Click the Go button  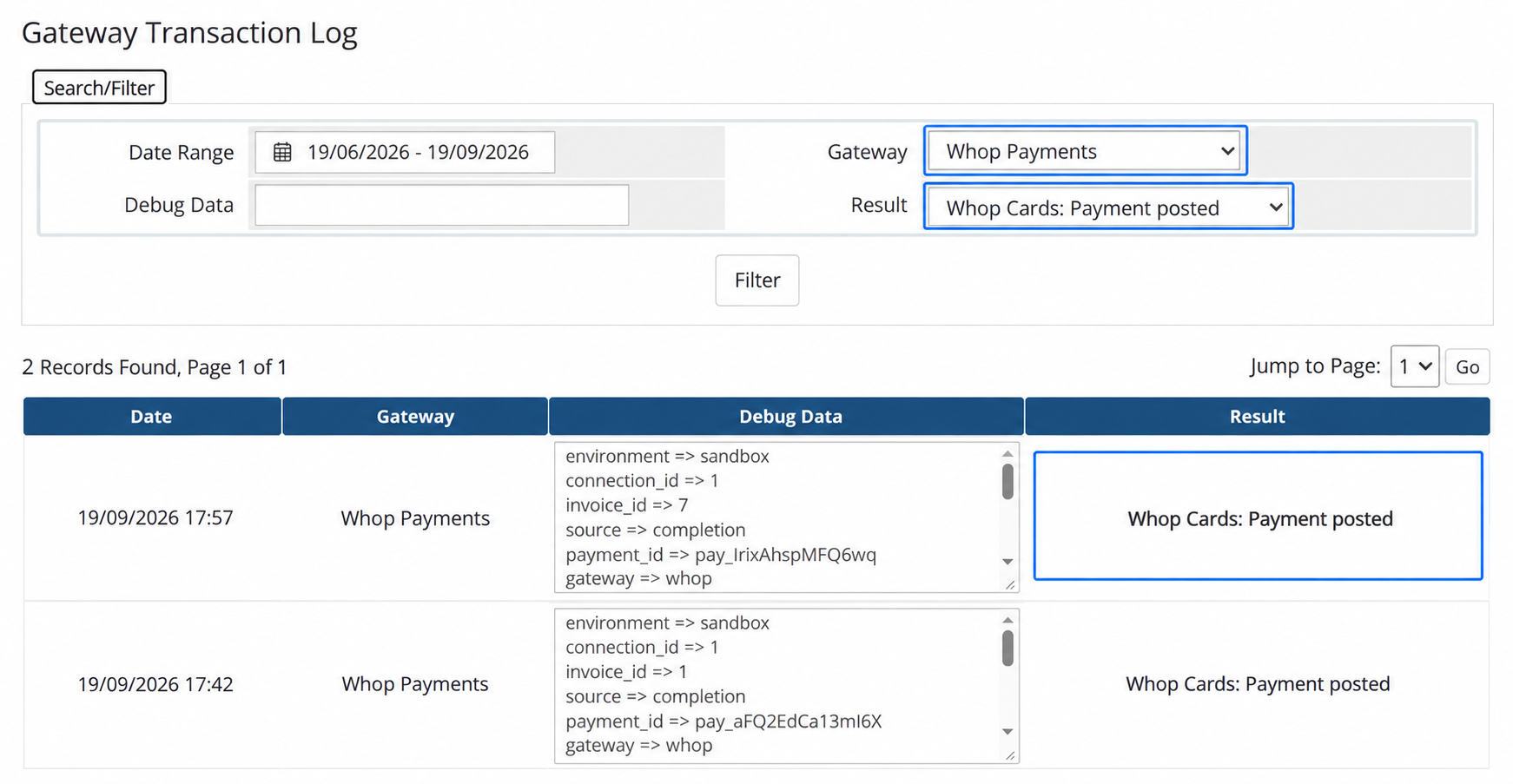(x=1467, y=367)
